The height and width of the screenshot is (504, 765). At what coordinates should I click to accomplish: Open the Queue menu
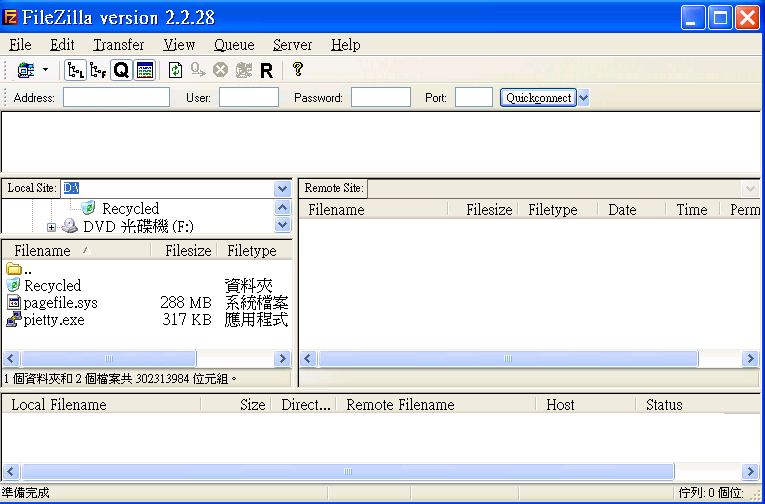[234, 45]
